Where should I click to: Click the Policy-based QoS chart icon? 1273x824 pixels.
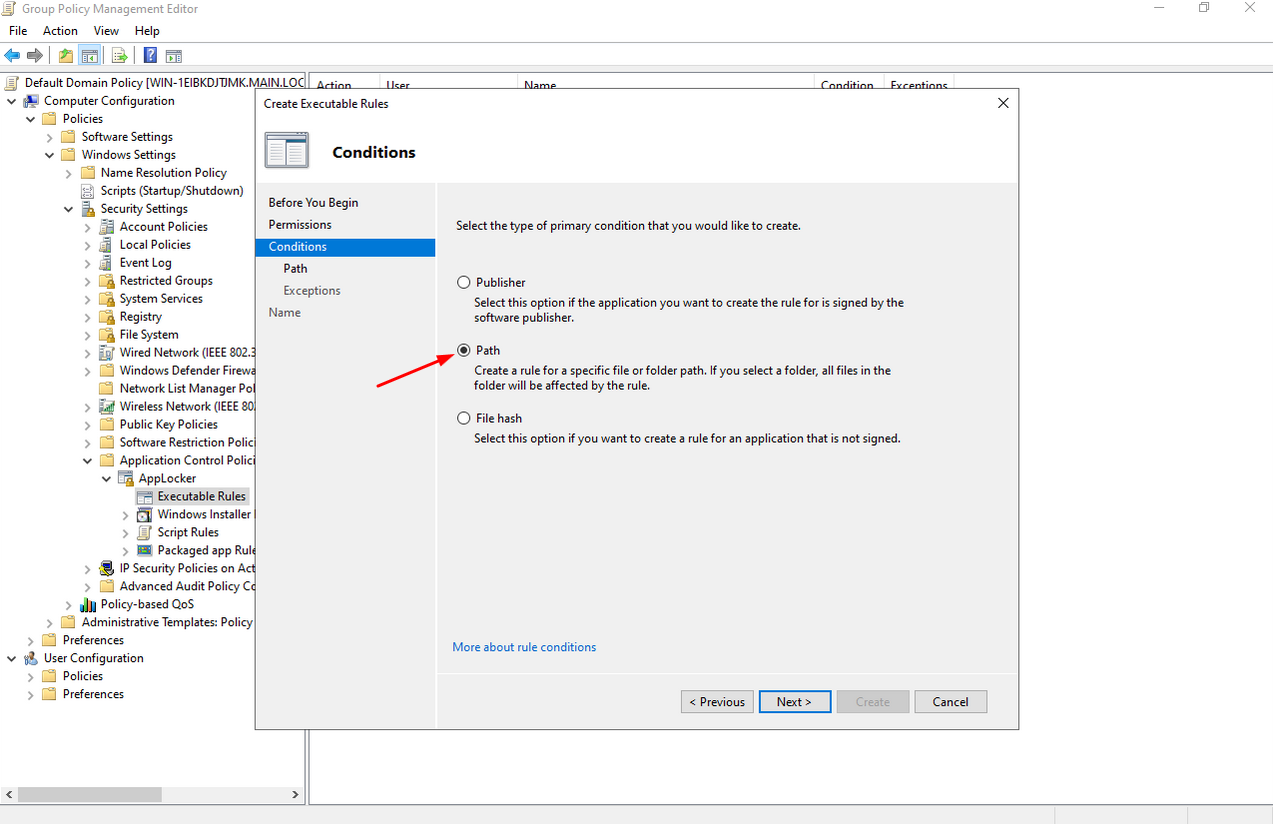88,605
